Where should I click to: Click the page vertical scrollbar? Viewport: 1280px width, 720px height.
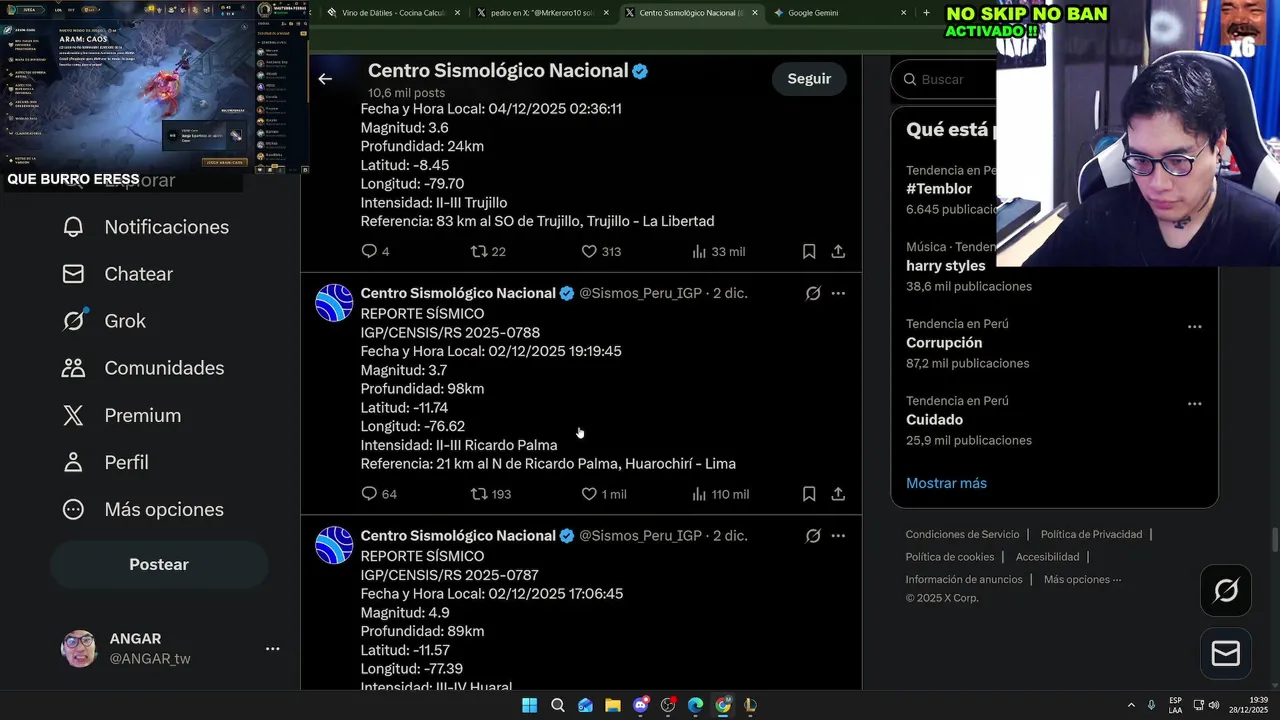pyautogui.click(x=1274, y=540)
